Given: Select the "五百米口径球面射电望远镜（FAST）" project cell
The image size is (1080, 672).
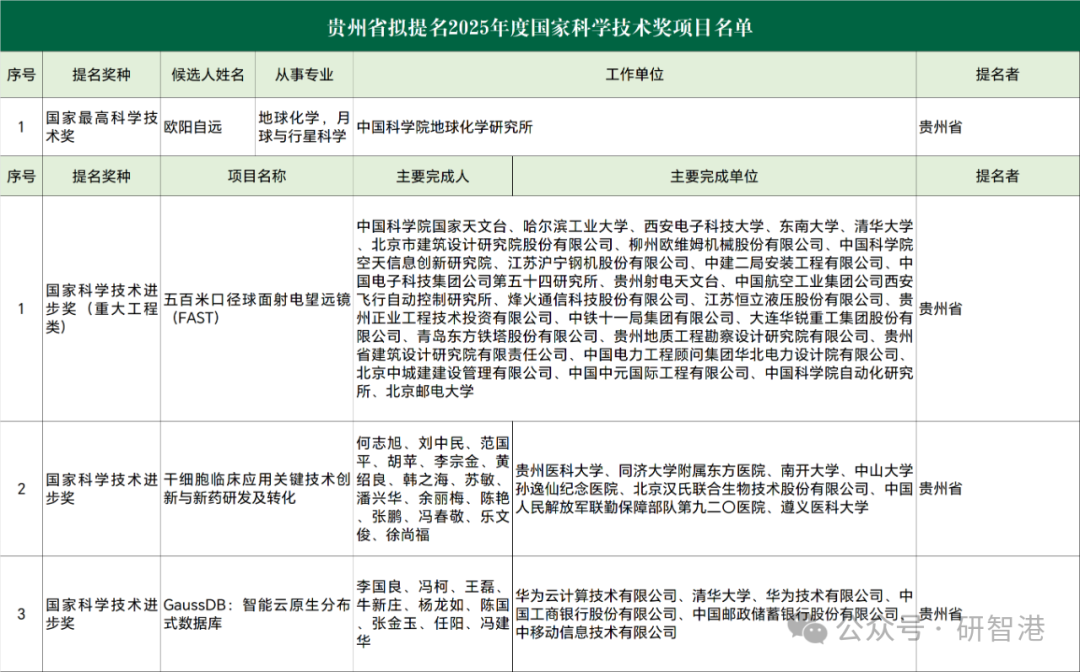Looking at the screenshot, I should (257, 308).
